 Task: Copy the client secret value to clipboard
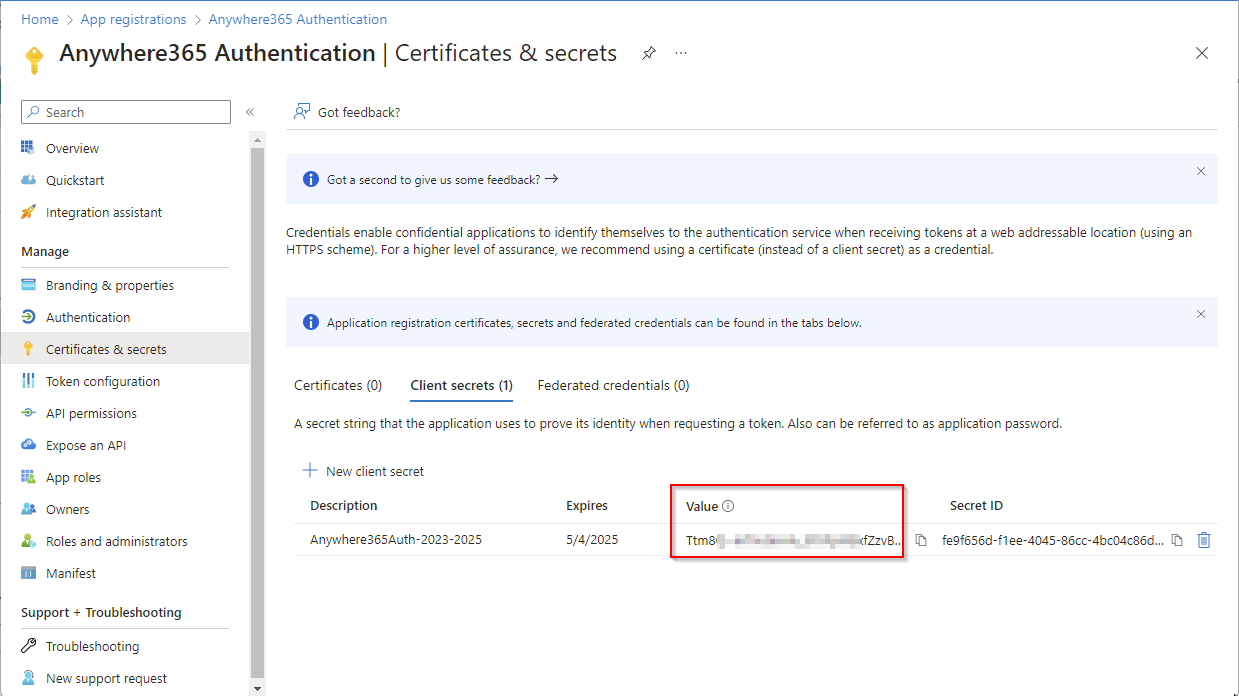[x=921, y=540]
